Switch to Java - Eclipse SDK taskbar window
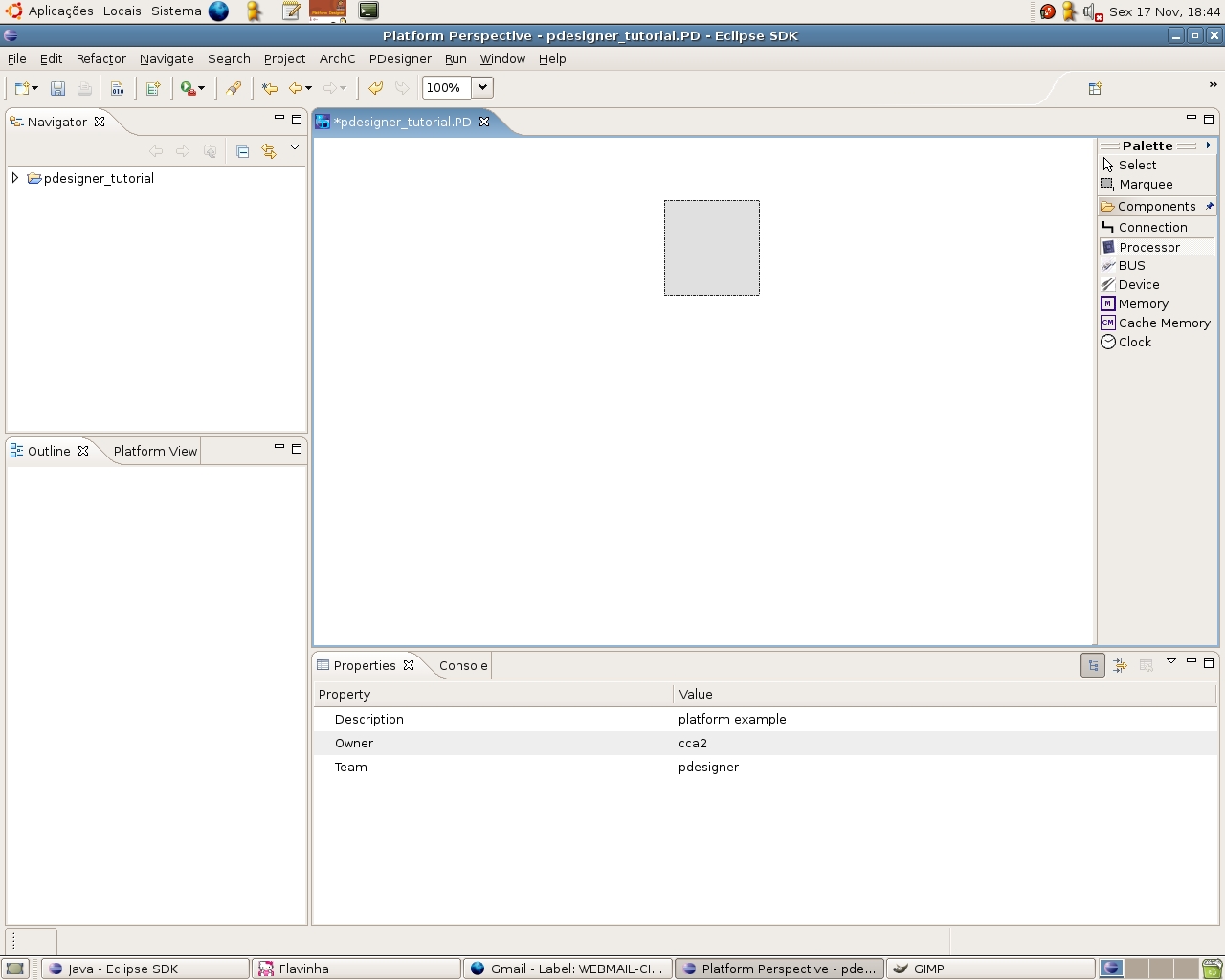The height and width of the screenshot is (980, 1225). tap(145, 969)
